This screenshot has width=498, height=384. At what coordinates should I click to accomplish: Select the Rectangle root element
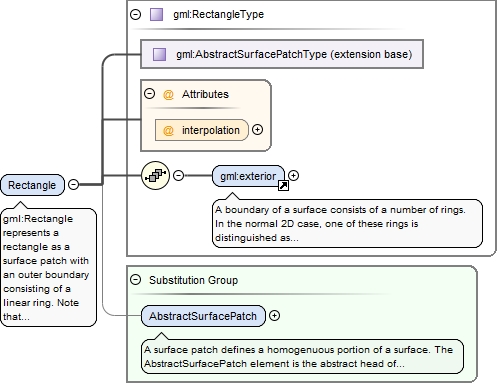pos(32,185)
